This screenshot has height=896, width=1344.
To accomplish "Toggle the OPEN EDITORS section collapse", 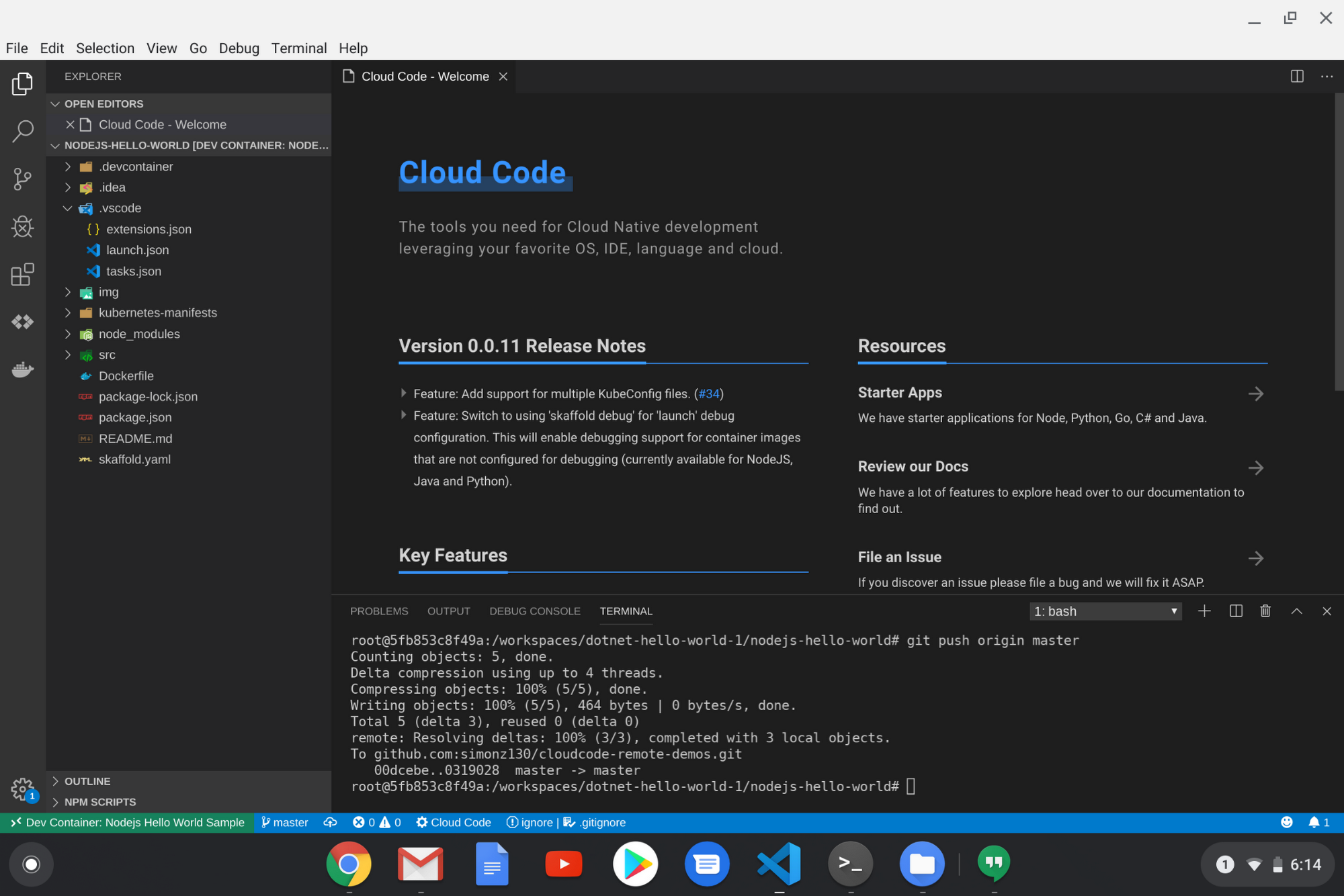I will 55,104.
